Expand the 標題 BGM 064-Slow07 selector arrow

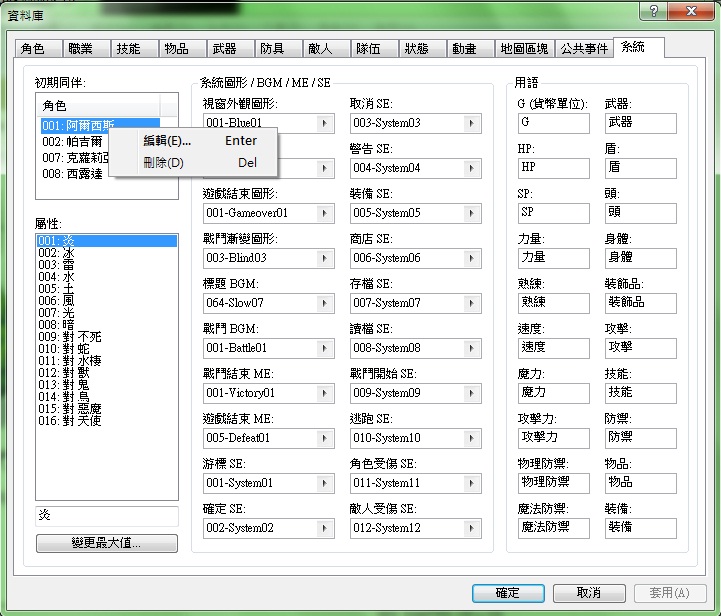pyautogui.click(x=325, y=303)
